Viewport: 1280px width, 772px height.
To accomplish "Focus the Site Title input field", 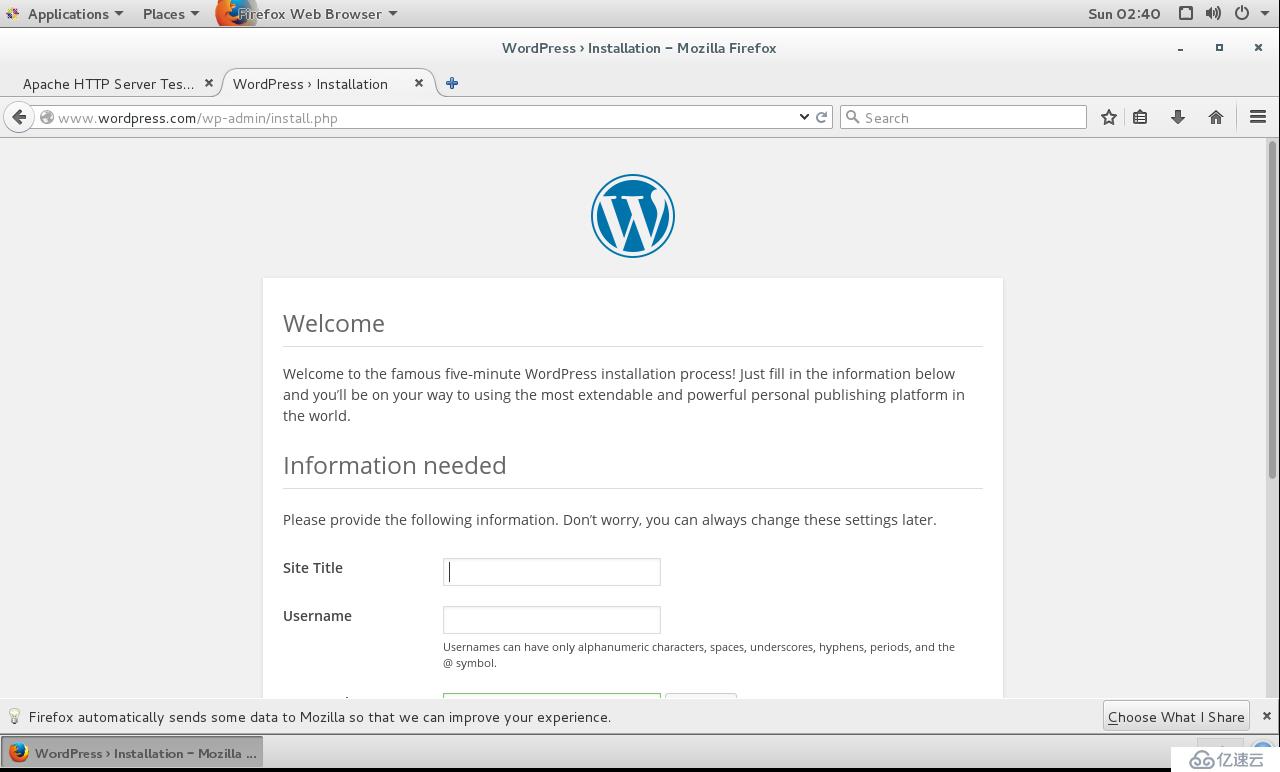I will click(x=552, y=572).
